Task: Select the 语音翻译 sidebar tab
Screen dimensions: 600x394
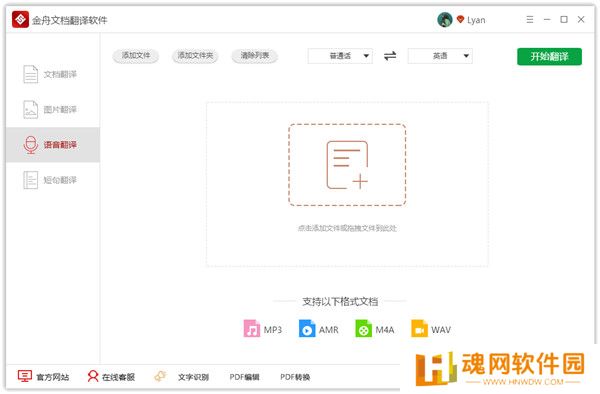Action: point(53,145)
